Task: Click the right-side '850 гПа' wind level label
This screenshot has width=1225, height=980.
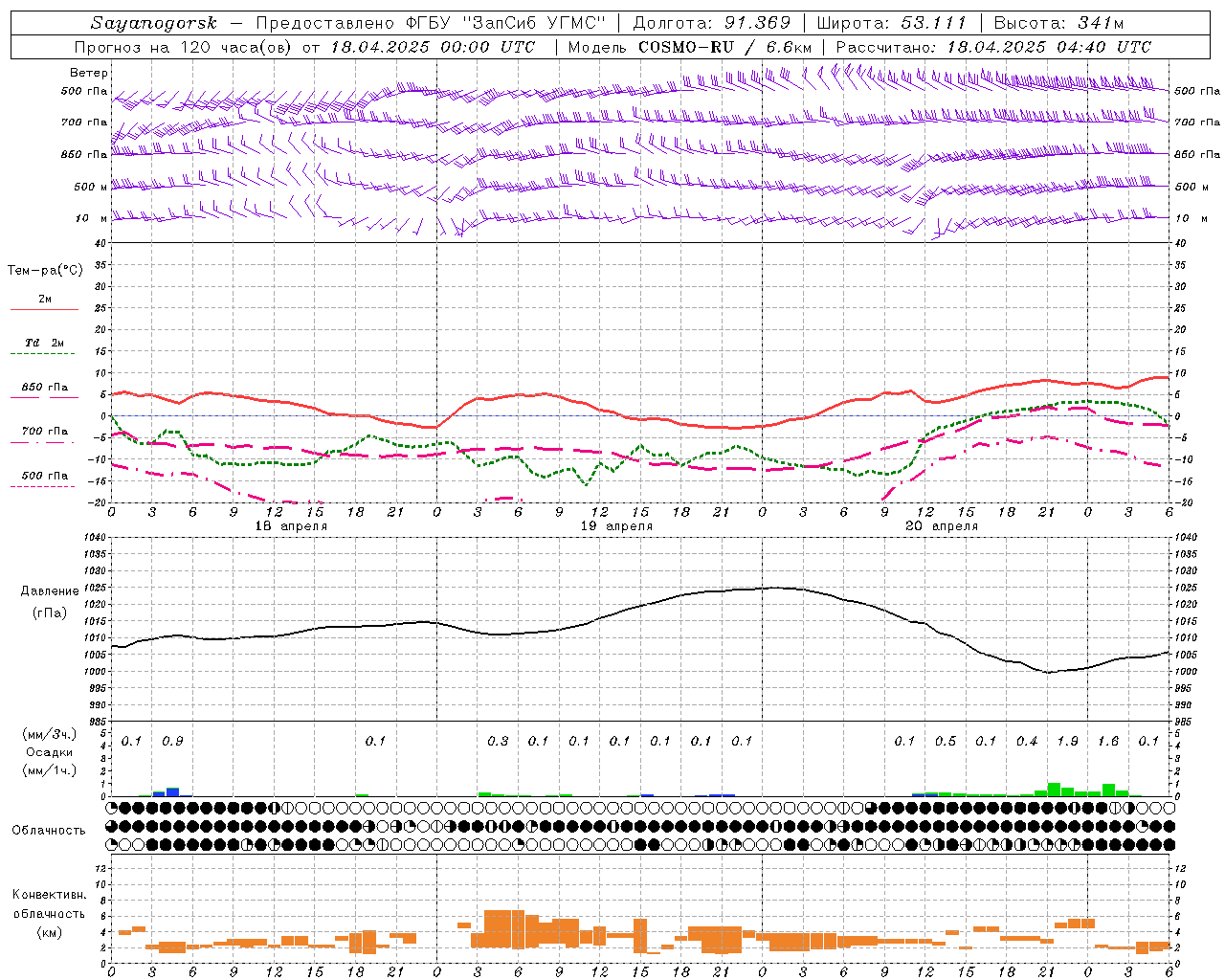Action: coord(1197,154)
